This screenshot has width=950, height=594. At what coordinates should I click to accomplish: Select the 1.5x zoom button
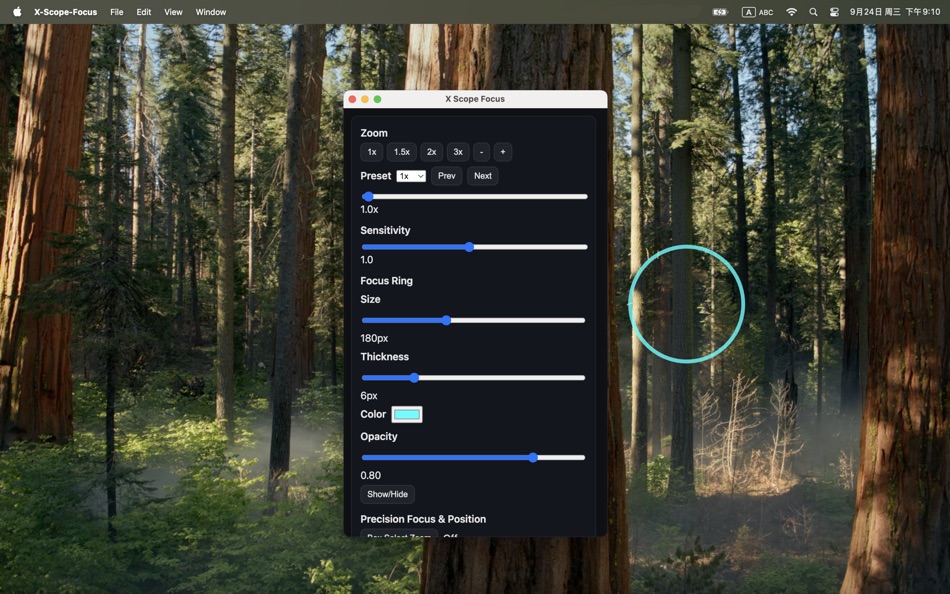pyautogui.click(x=401, y=151)
